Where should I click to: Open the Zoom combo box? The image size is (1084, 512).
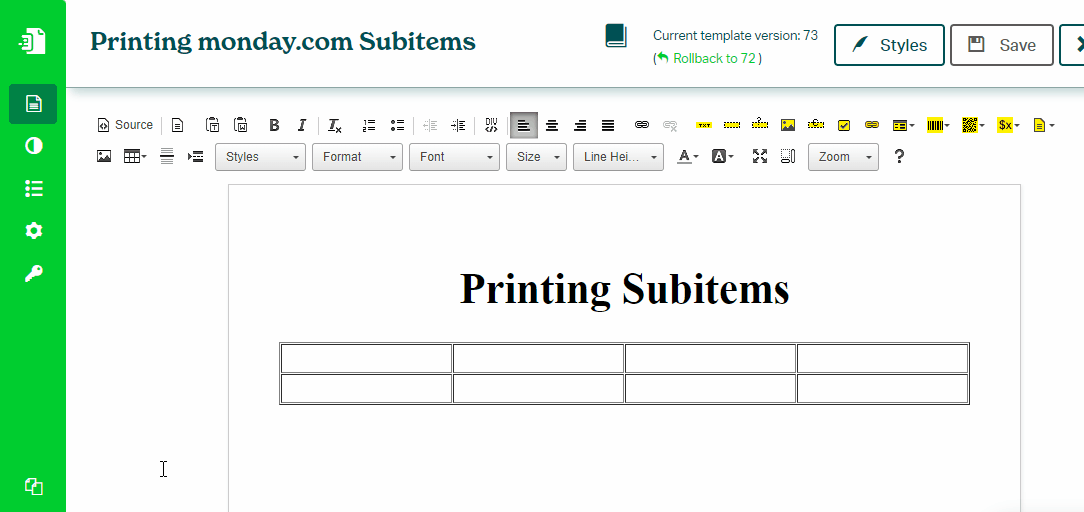click(843, 157)
